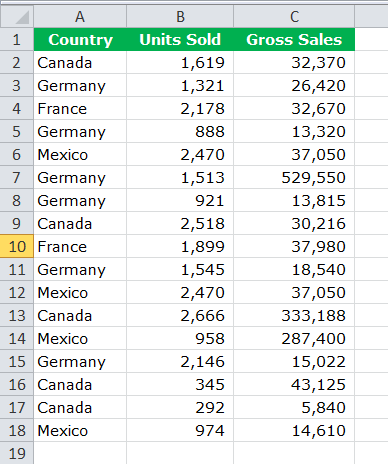Click the Gross Sales header cell
388x464 pixels.
click(x=294, y=39)
